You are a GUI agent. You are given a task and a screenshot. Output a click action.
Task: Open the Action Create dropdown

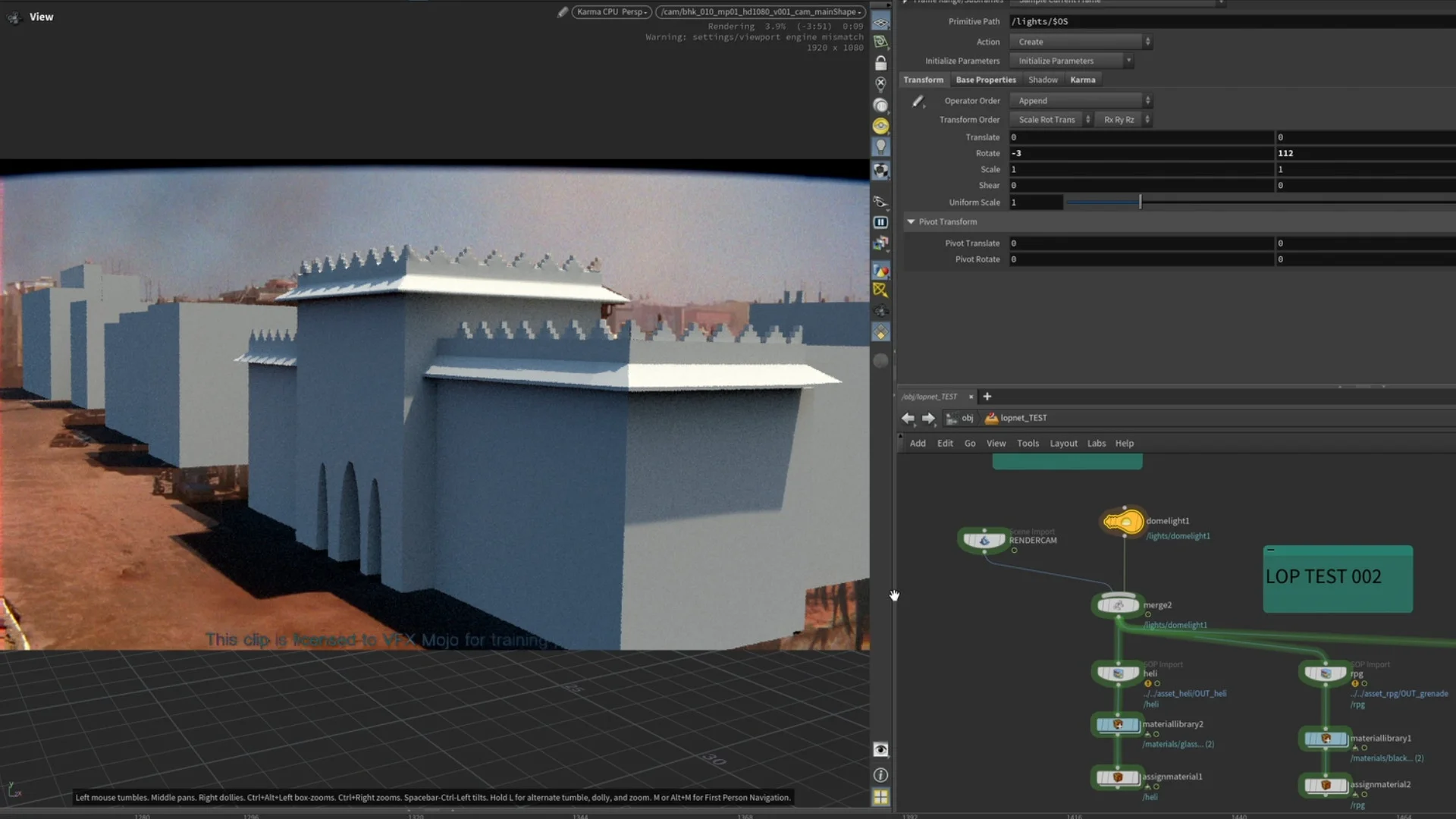pos(1081,42)
